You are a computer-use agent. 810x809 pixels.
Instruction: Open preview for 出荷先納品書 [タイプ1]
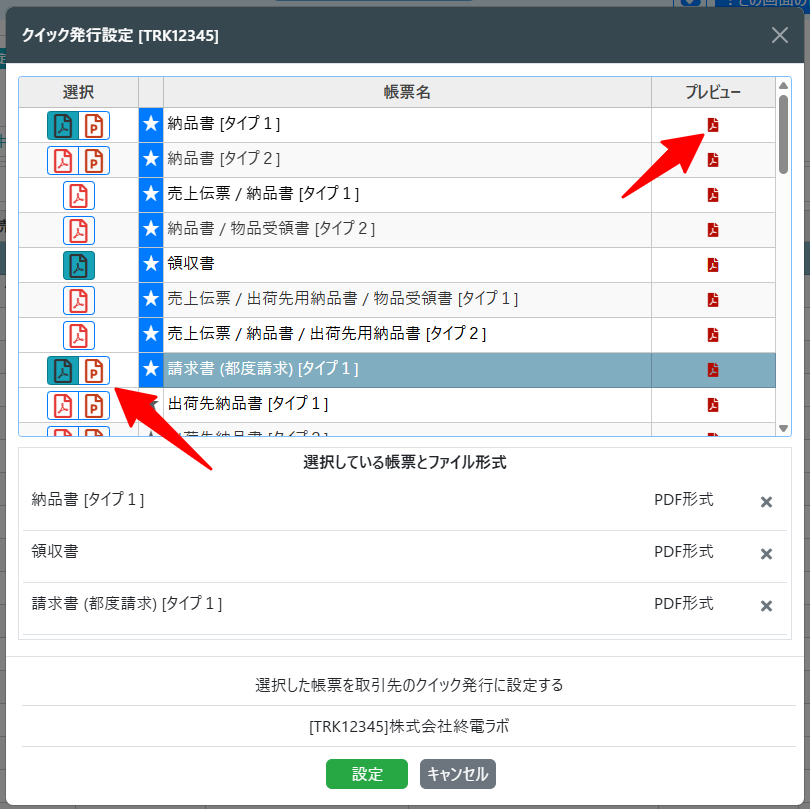[x=713, y=405]
